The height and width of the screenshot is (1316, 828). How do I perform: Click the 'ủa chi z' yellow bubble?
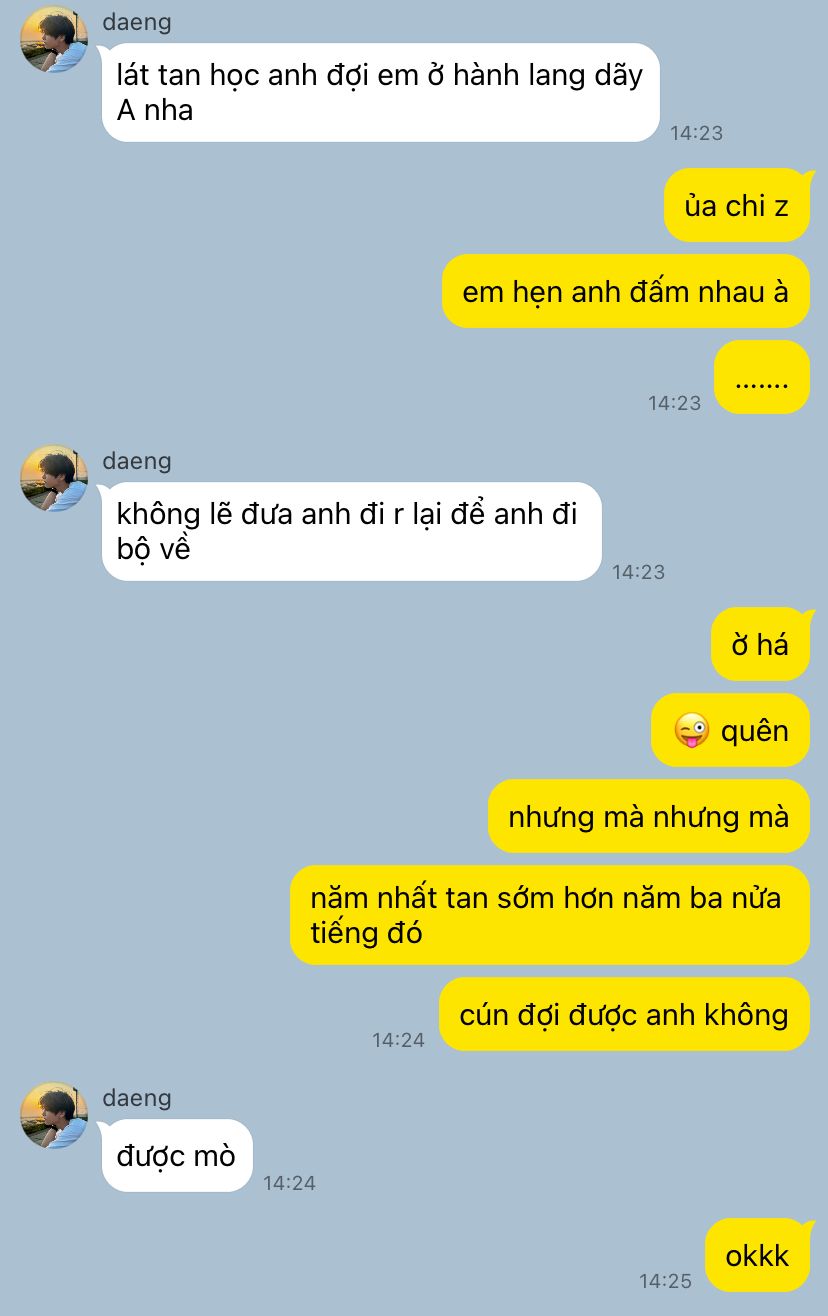(x=737, y=205)
